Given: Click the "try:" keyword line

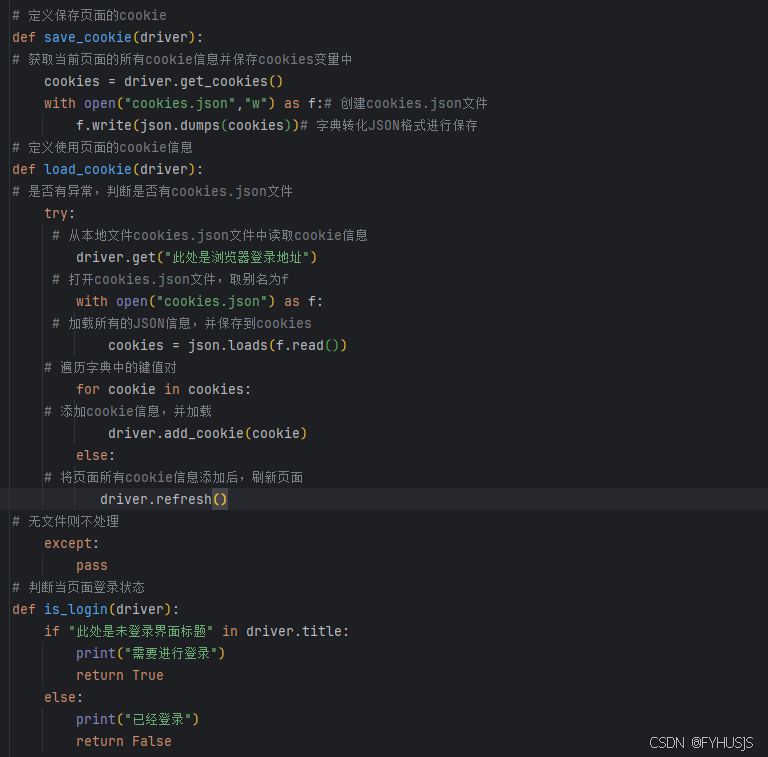Looking at the screenshot, I should (x=59, y=213).
